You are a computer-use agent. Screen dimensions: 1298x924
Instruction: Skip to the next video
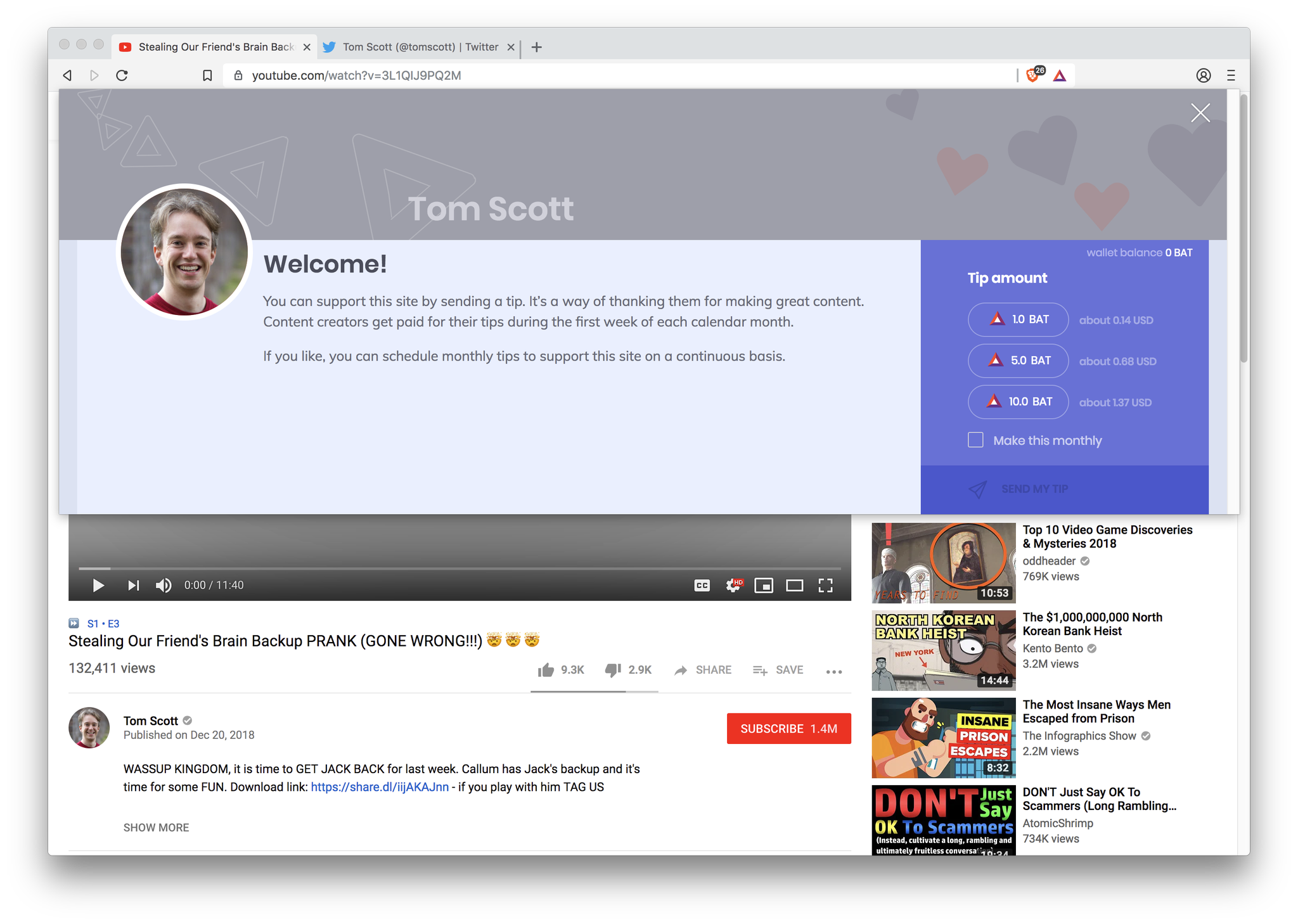[132, 585]
